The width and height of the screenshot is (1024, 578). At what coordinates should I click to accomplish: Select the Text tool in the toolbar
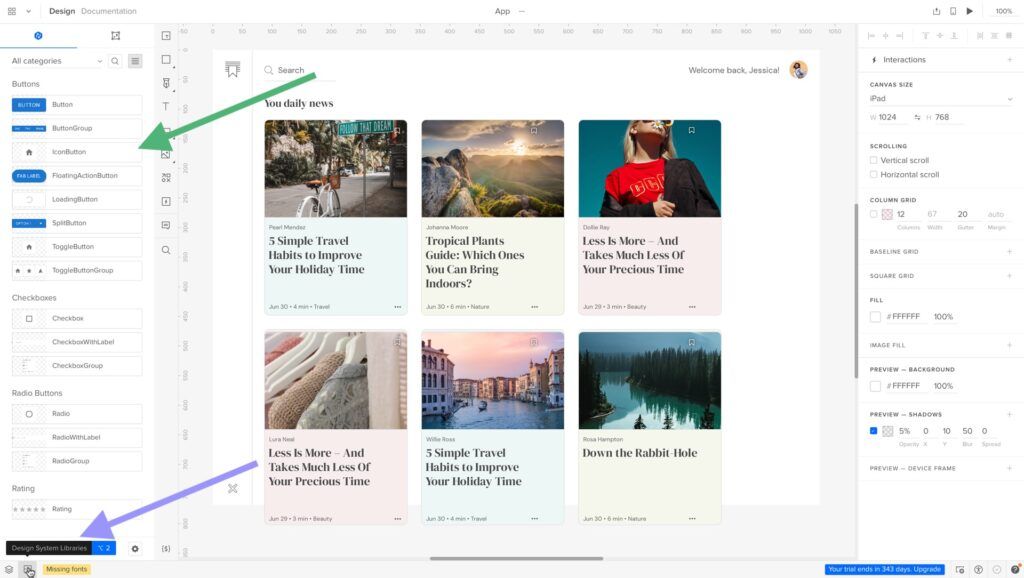166,107
